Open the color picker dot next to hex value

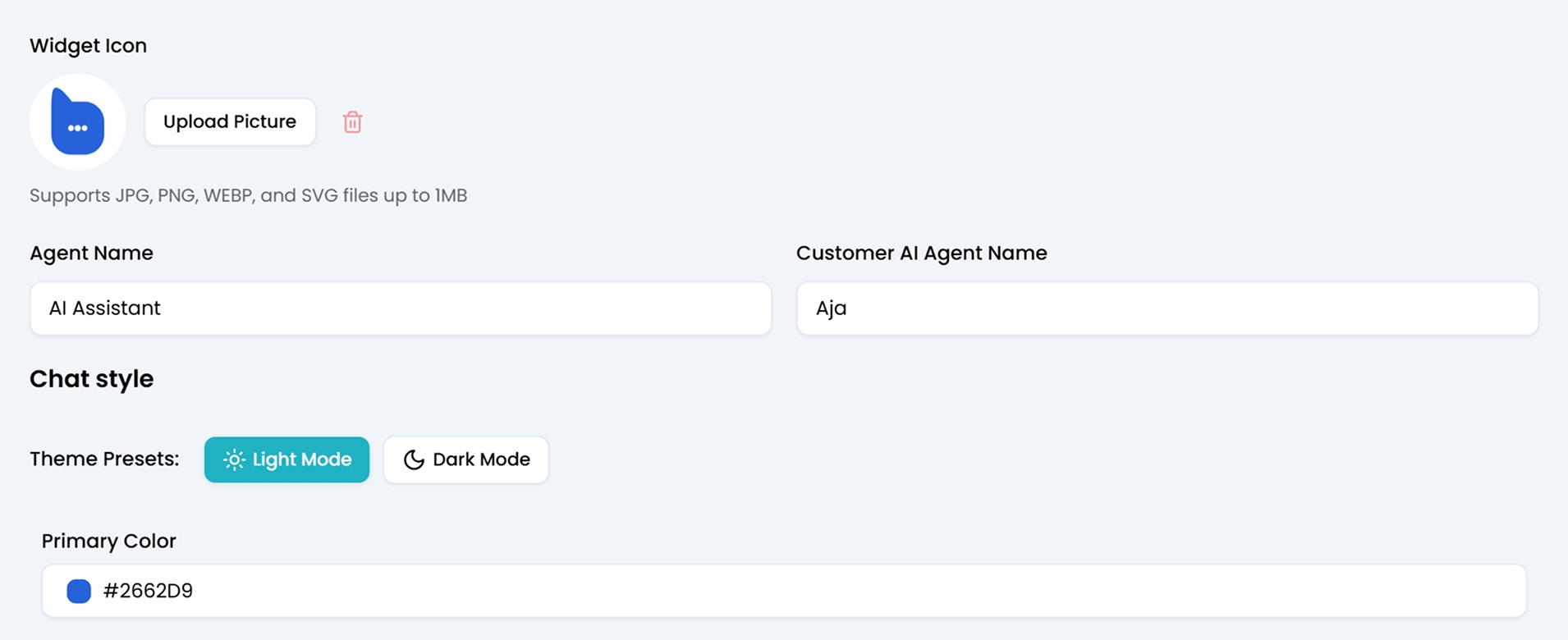(x=78, y=590)
